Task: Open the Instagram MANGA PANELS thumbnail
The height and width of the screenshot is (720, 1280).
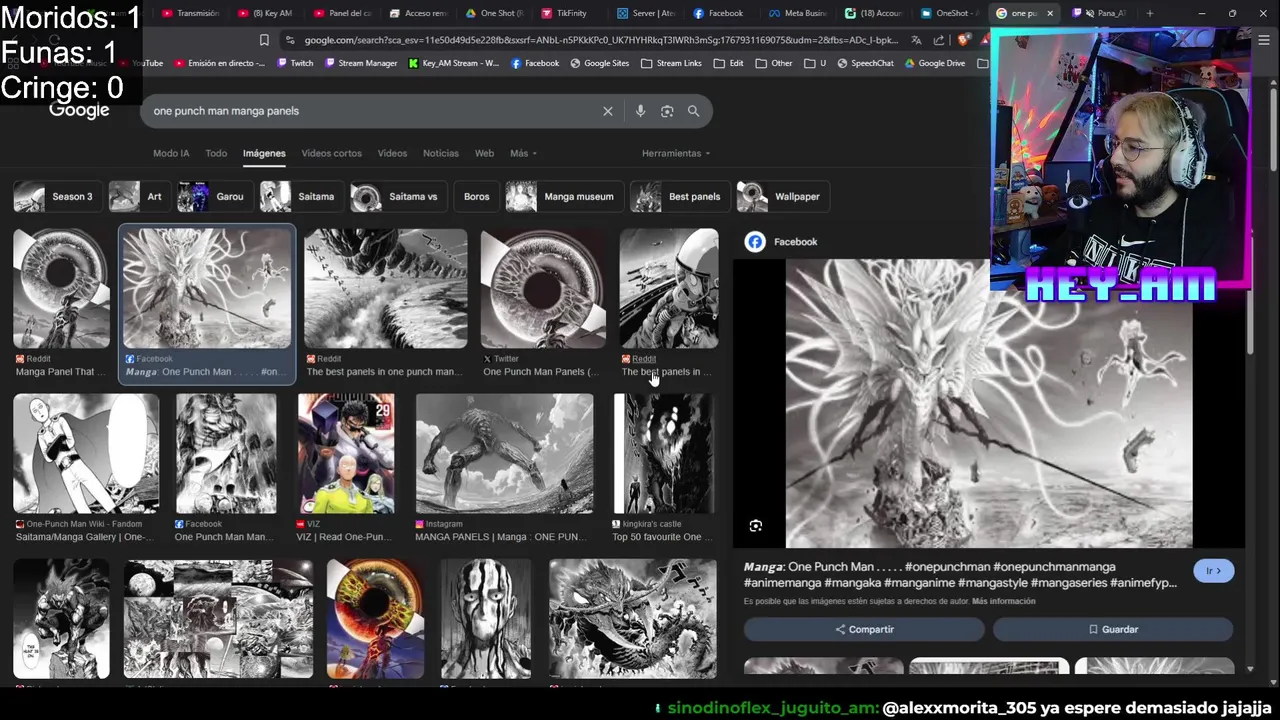Action: (x=504, y=454)
